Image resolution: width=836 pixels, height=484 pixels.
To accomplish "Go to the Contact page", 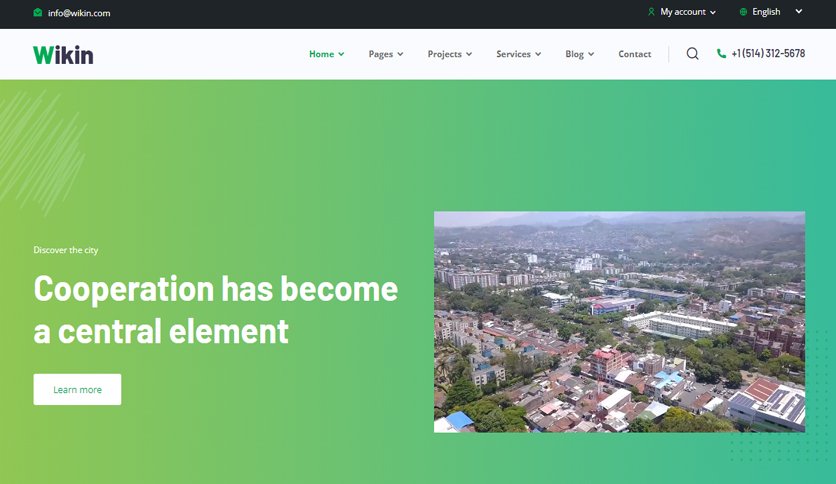I will 634,54.
